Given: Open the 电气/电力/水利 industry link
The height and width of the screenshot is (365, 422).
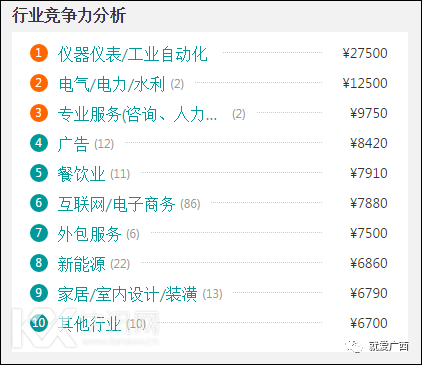Looking at the screenshot, I should [x=112, y=84].
